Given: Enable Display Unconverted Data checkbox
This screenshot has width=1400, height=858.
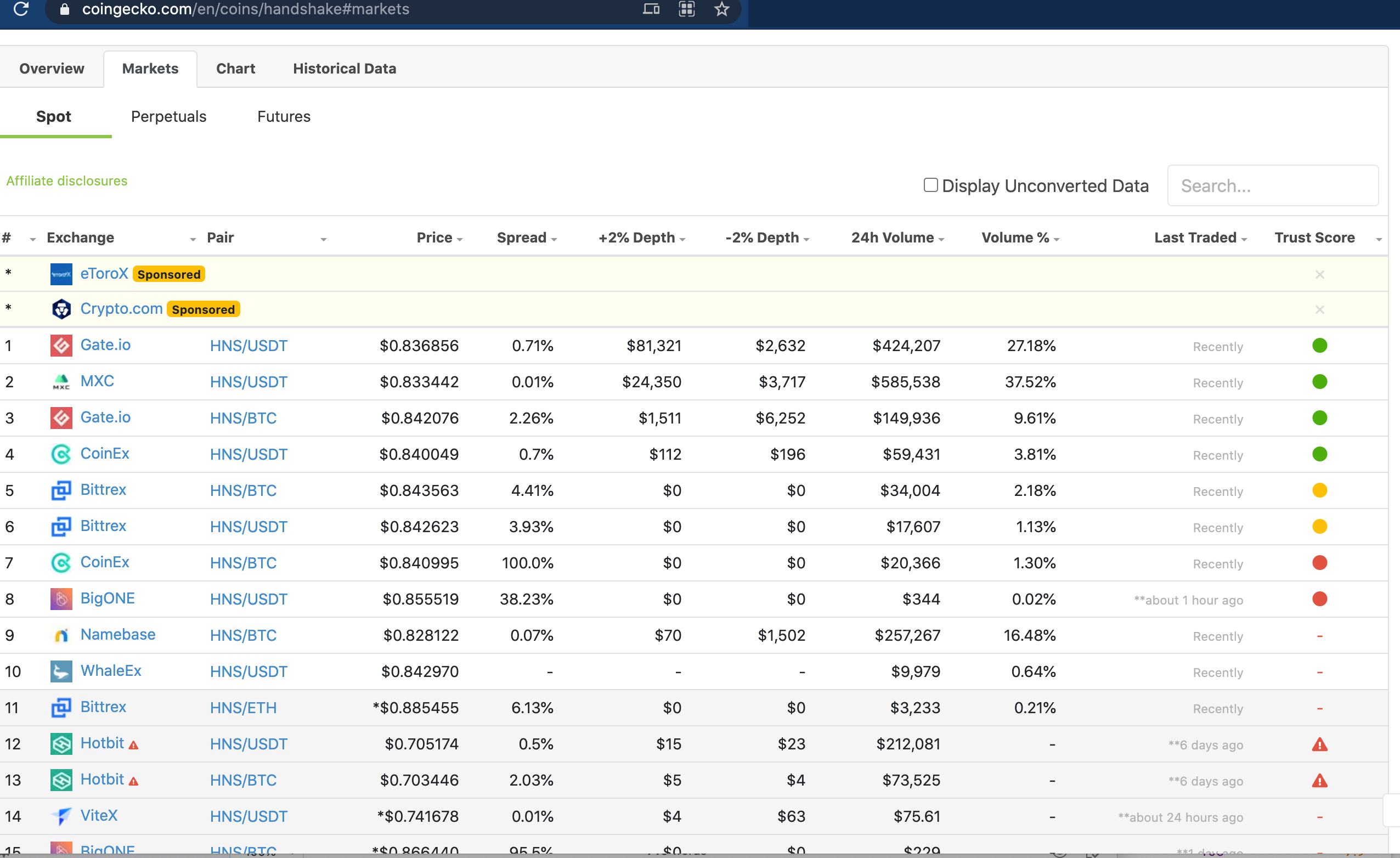Looking at the screenshot, I should 930,185.
